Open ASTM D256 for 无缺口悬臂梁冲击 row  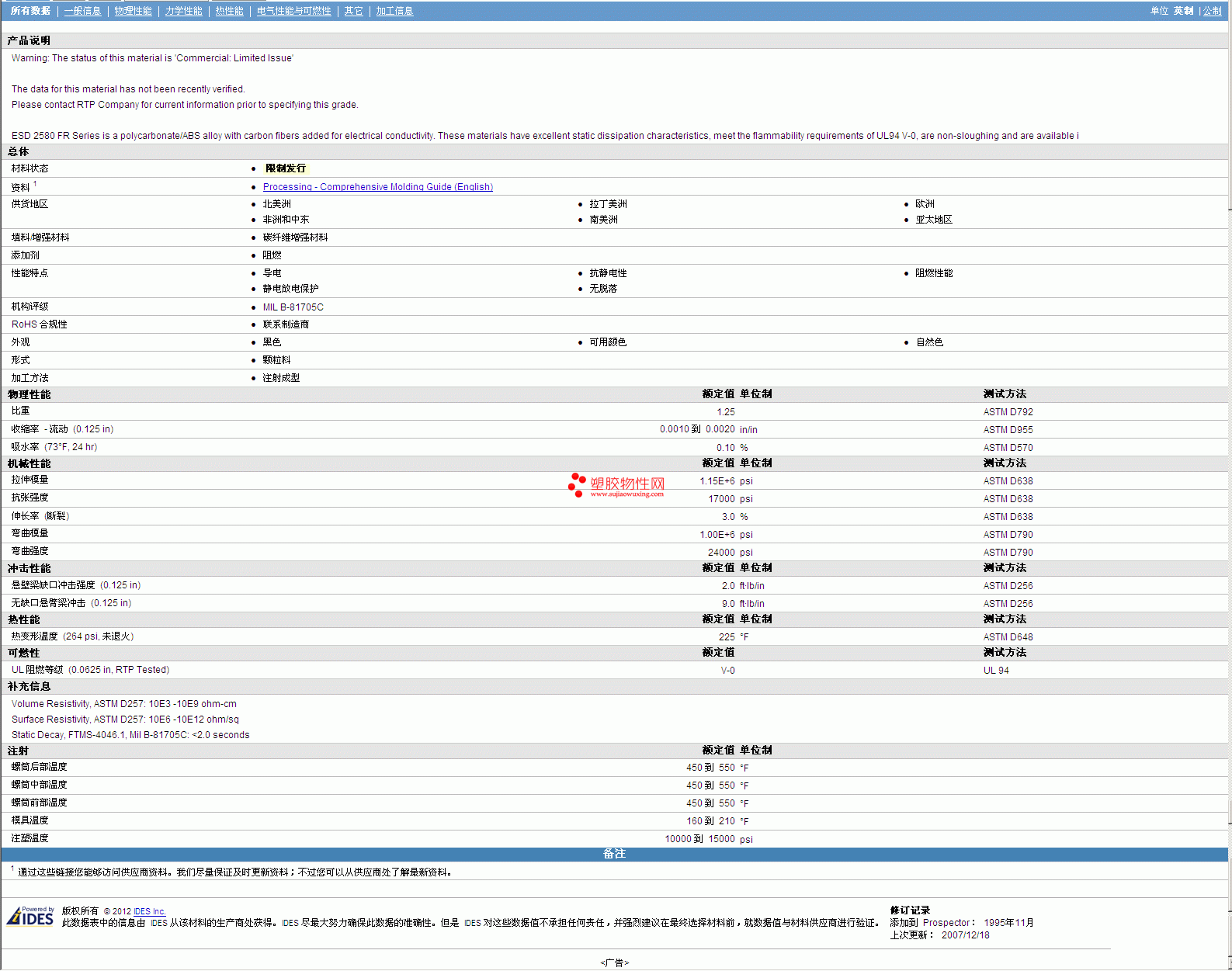coord(1008,604)
